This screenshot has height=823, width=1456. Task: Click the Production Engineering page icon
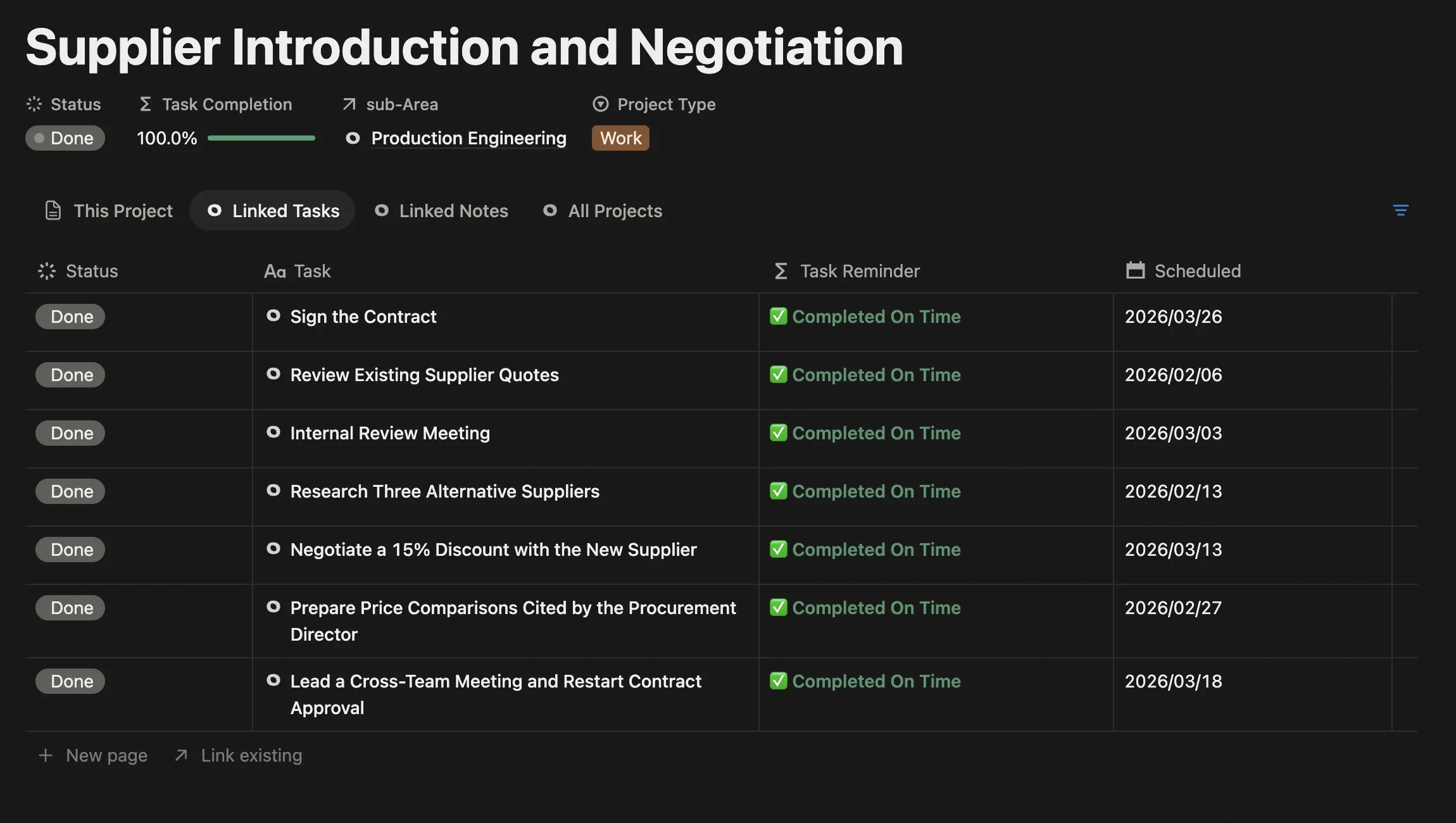(x=353, y=138)
